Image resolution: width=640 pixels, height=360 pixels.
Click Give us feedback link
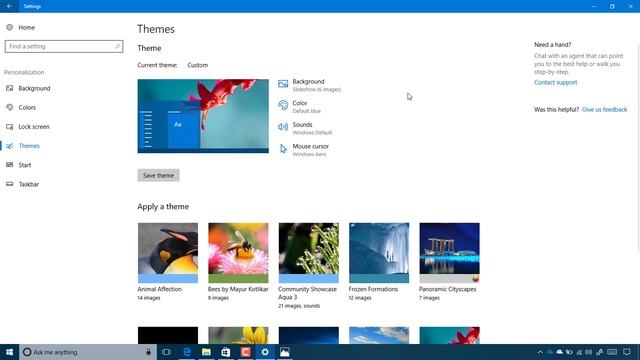pos(604,109)
